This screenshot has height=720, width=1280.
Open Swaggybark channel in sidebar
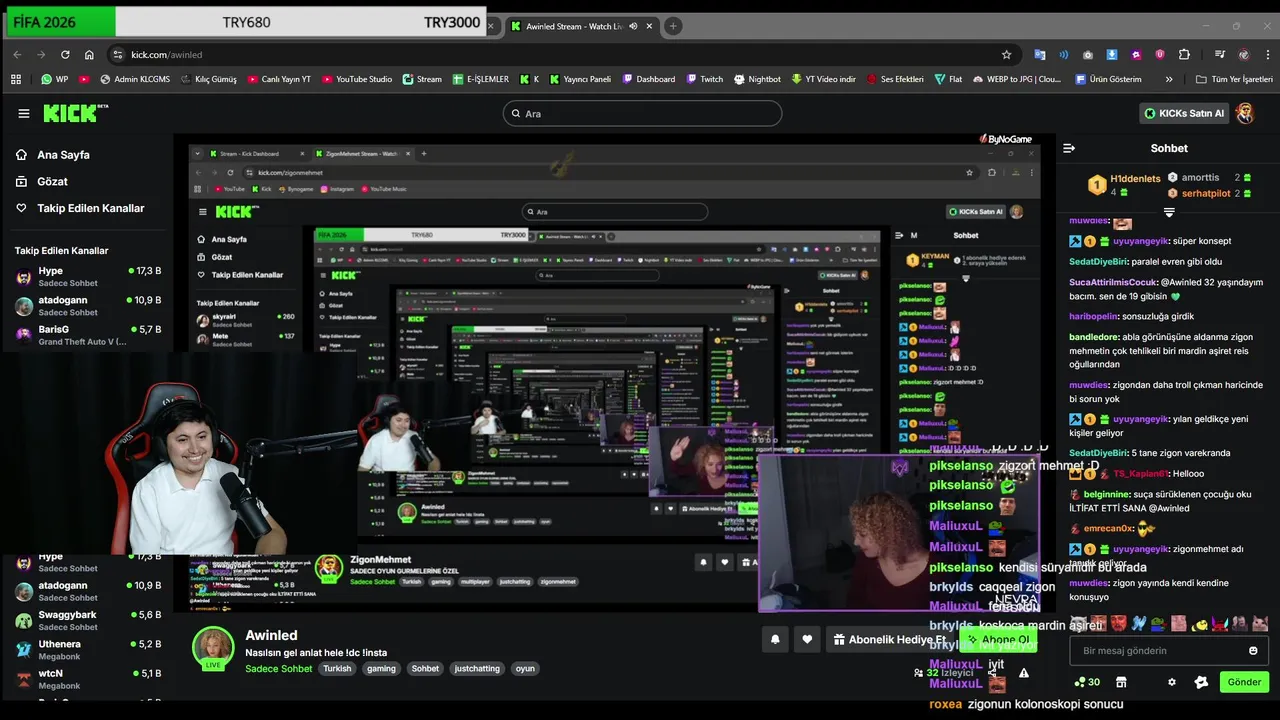point(88,620)
